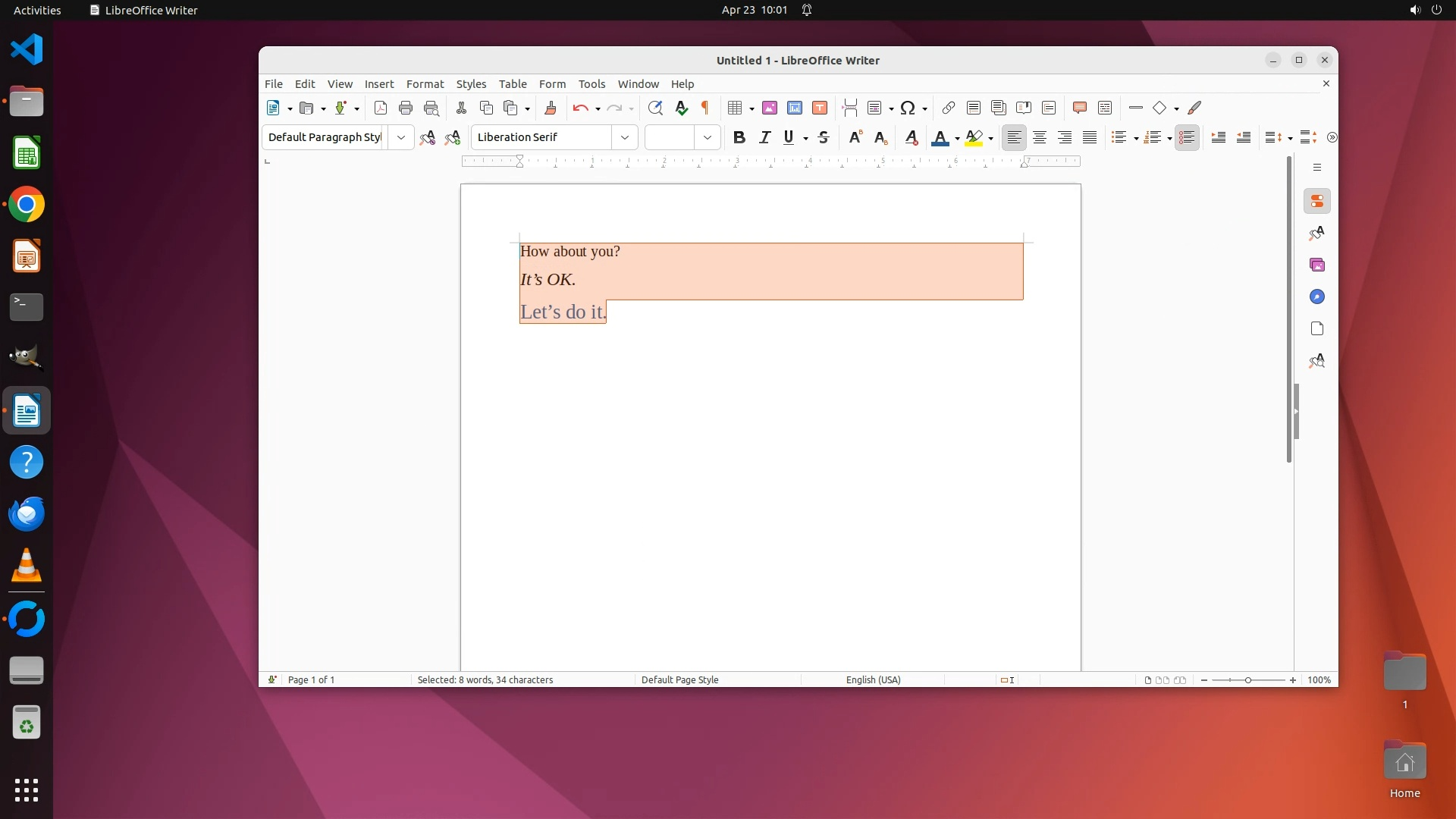1456x819 pixels.
Task: Open the Liberation Serif font name dropdown
Action: [x=625, y=137]
